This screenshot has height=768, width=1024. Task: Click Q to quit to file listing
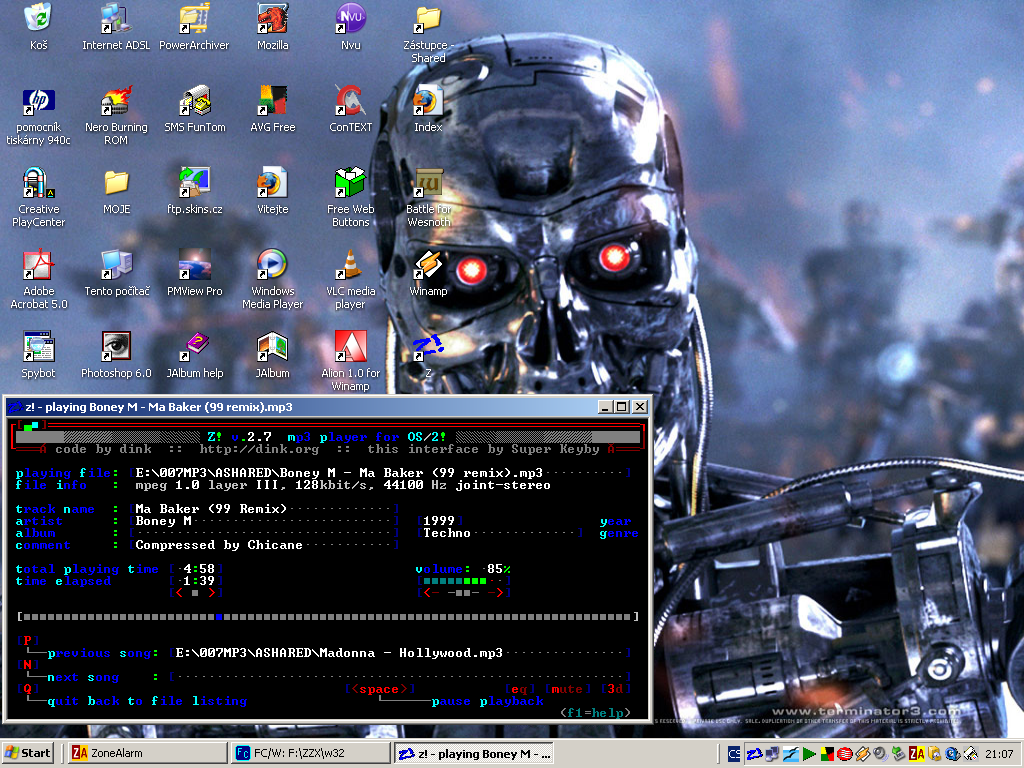pos(28,689)
